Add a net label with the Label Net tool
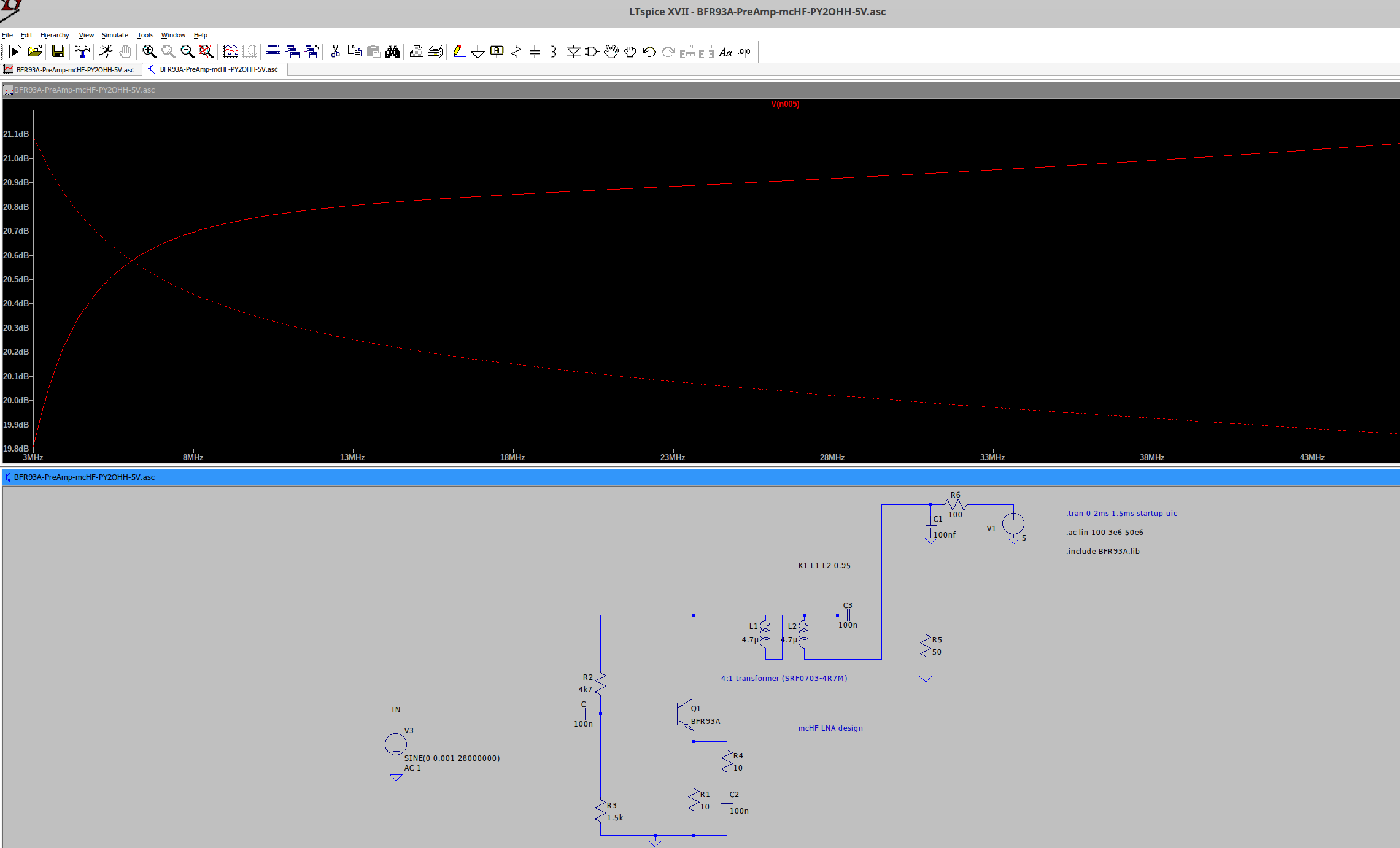The width and height of the screenshot is (1400, 848). pyautogui.click(x=497, y=52)
